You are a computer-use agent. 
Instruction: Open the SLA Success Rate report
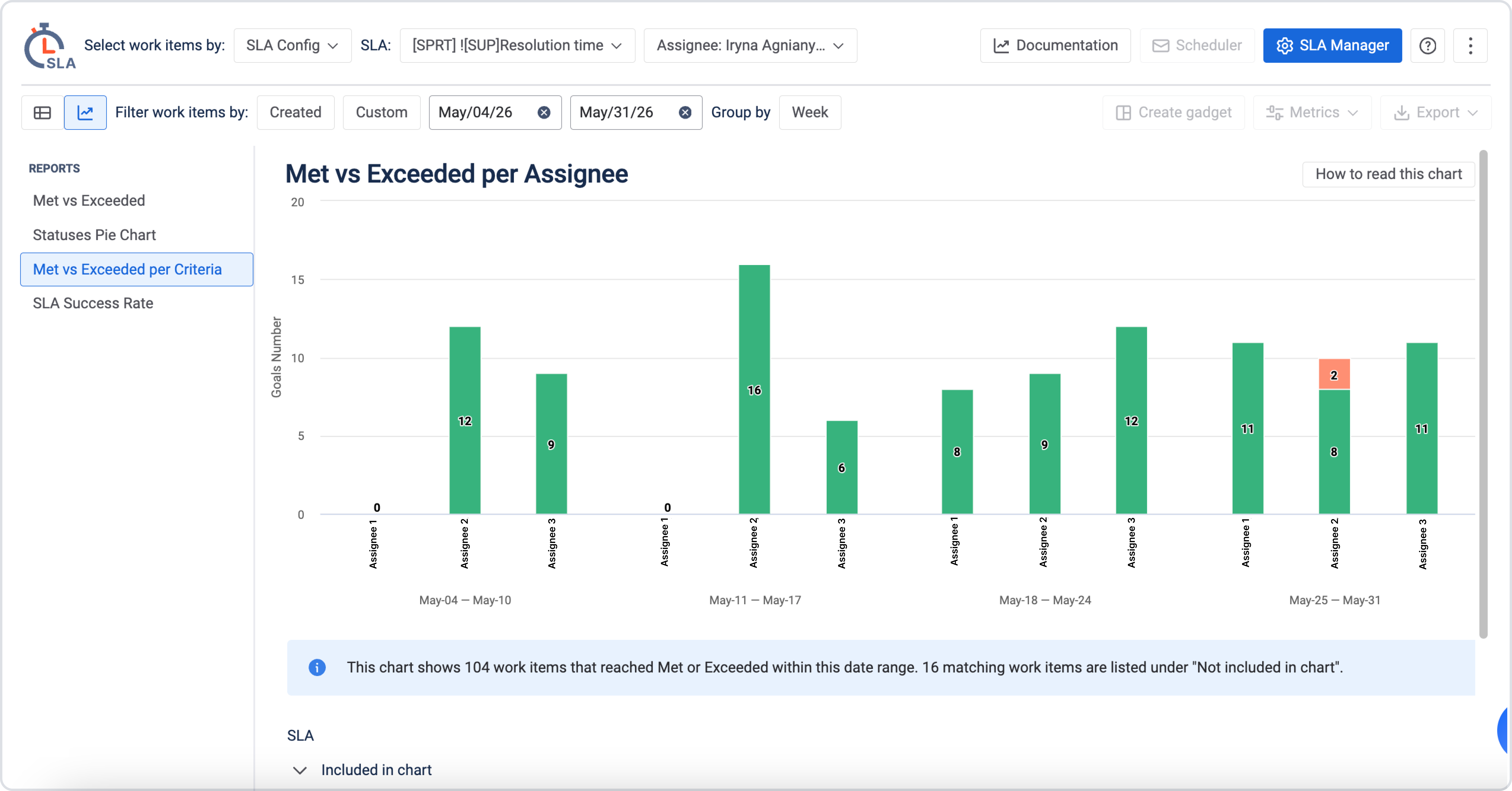[93, 303]
